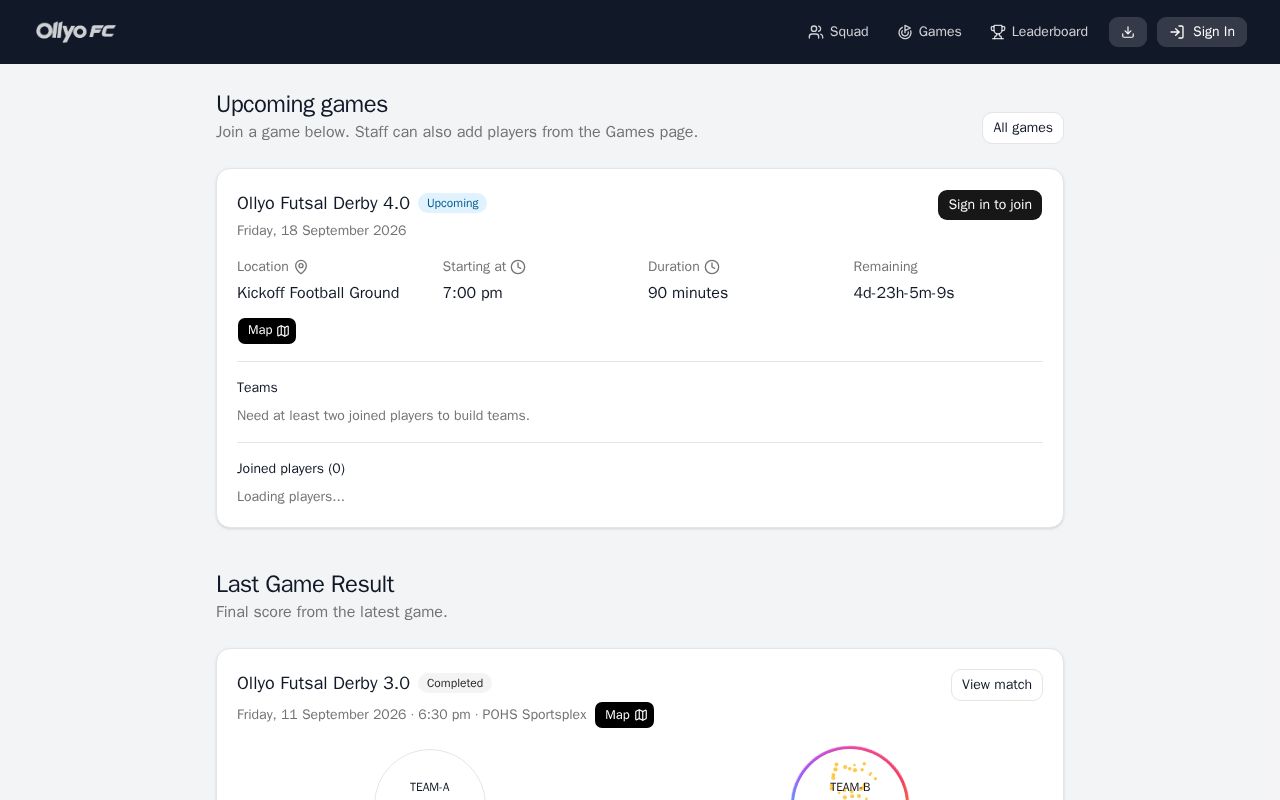Click the Upcoming status badge
This screenshot has width=1280, height=800.
[453, 203]
